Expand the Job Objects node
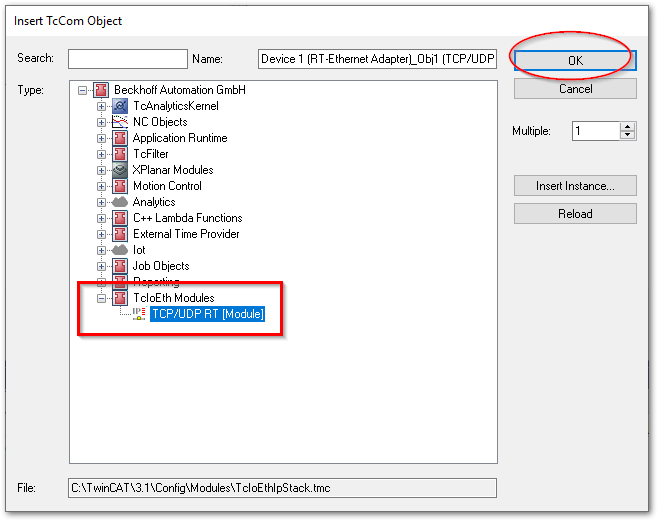 pyautogui.click(x=101, y=266)
